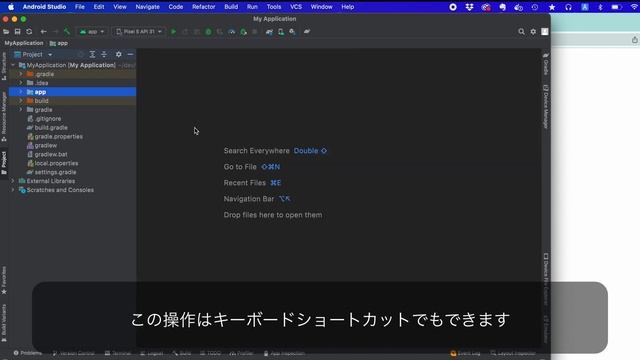
Task: Open the settings gear in the top toolbar
Action: coord(533,31)
